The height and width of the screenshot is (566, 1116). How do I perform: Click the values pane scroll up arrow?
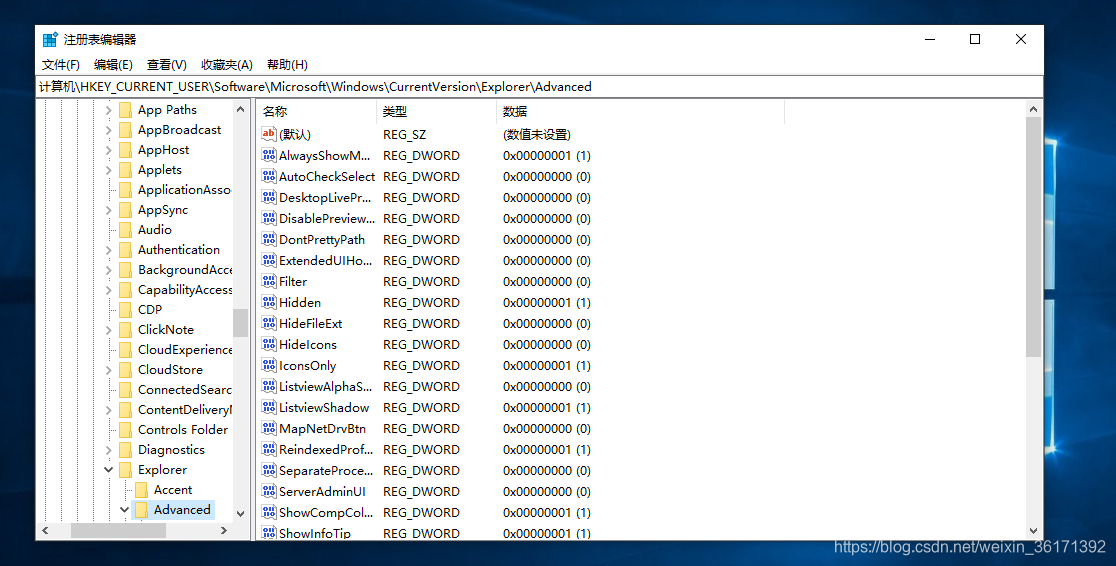click(x=1033, y=110)
